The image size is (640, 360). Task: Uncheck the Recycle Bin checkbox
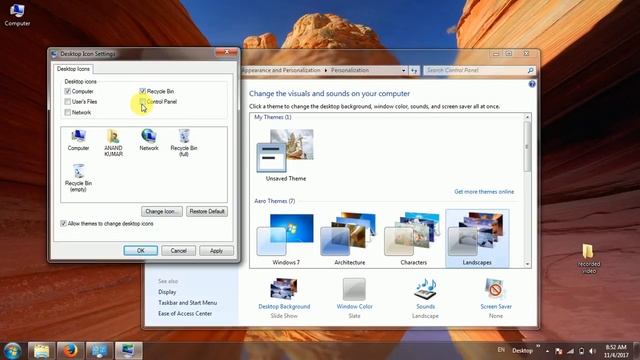[x=142, y=91]
